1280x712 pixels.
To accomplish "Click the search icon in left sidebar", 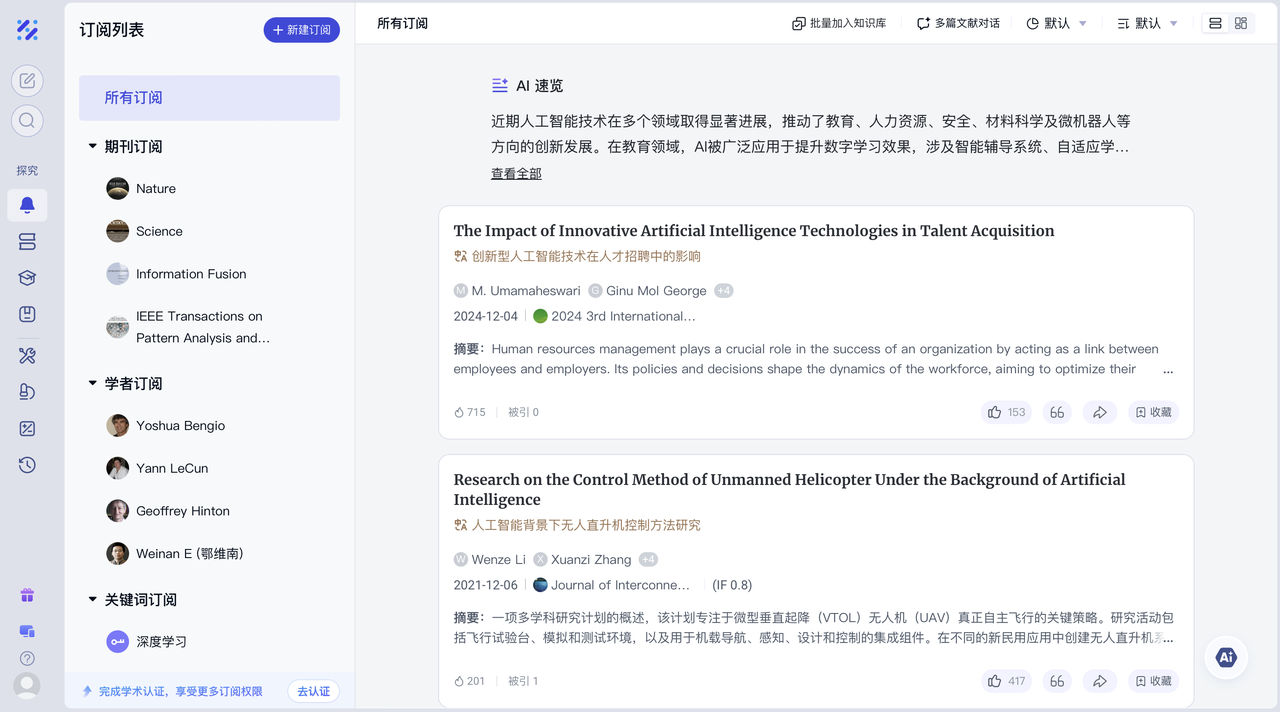I will (x=27, y=121).
